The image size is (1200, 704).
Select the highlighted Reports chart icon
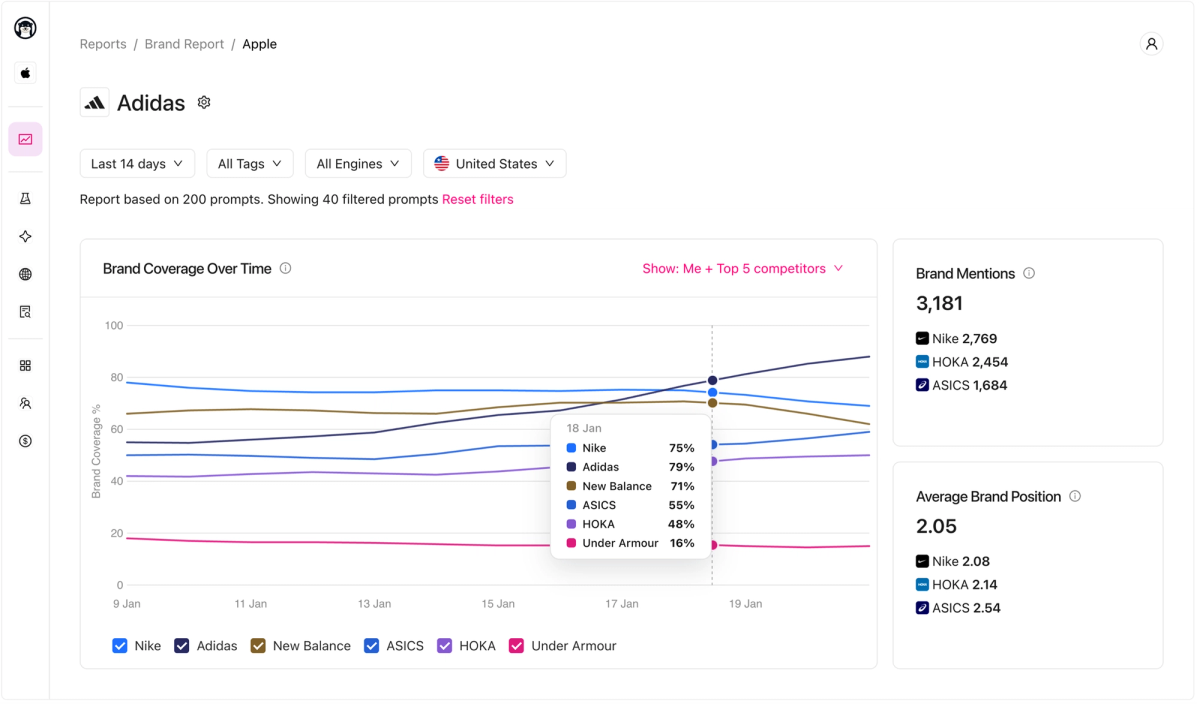(25, 140)
